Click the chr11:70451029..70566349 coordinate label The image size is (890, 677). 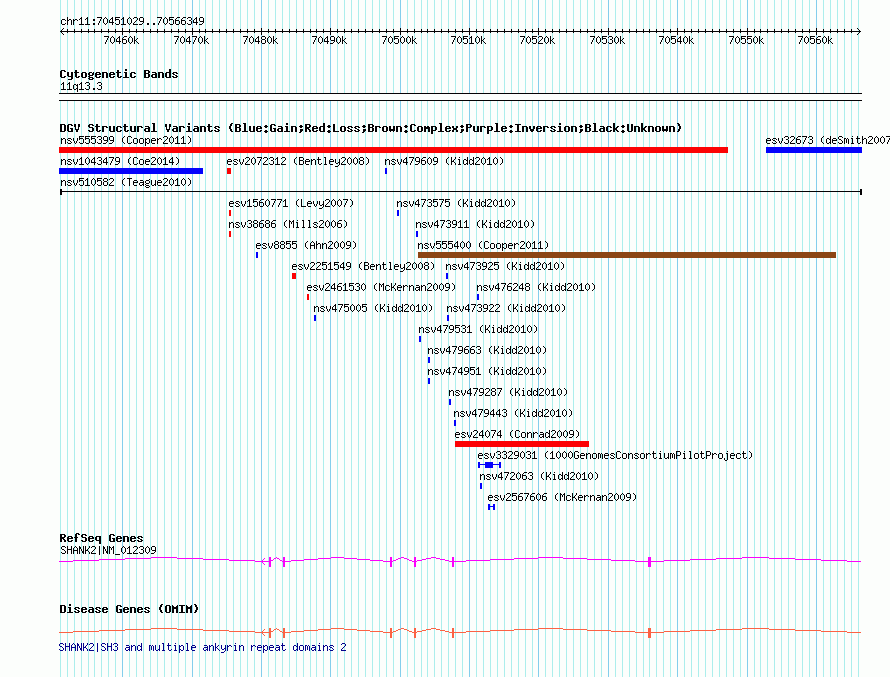click(132, 21)
